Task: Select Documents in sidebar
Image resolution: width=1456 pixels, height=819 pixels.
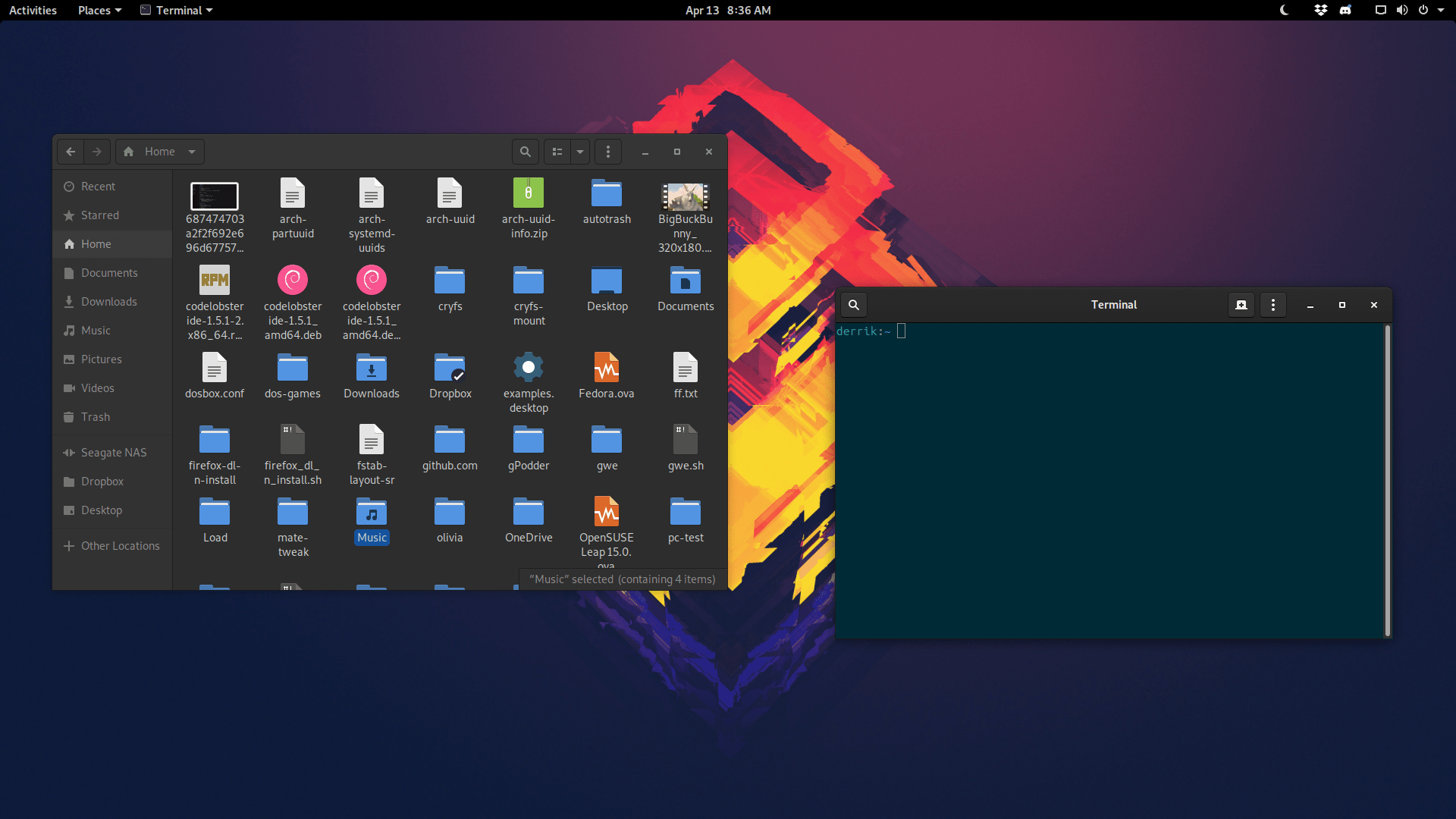Action: [x=112, y=273]
